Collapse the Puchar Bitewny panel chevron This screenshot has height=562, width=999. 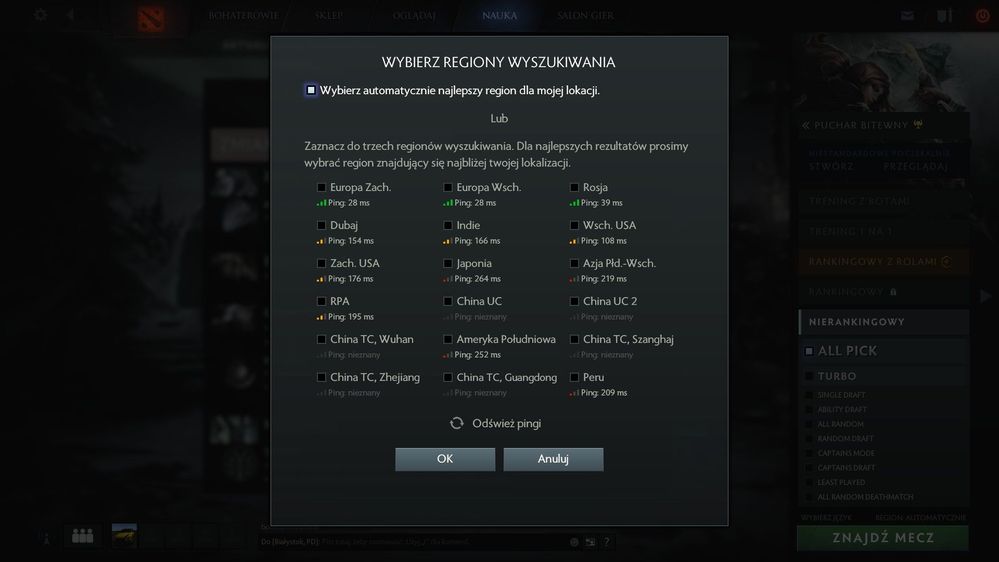pyautogui.click(x=806, y=126)
